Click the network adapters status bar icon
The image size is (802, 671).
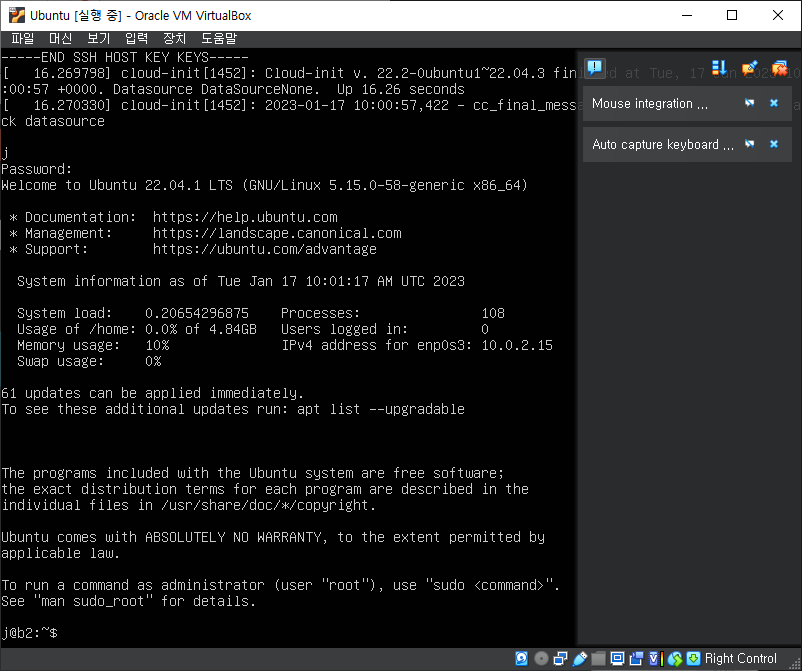click(561, 659)
